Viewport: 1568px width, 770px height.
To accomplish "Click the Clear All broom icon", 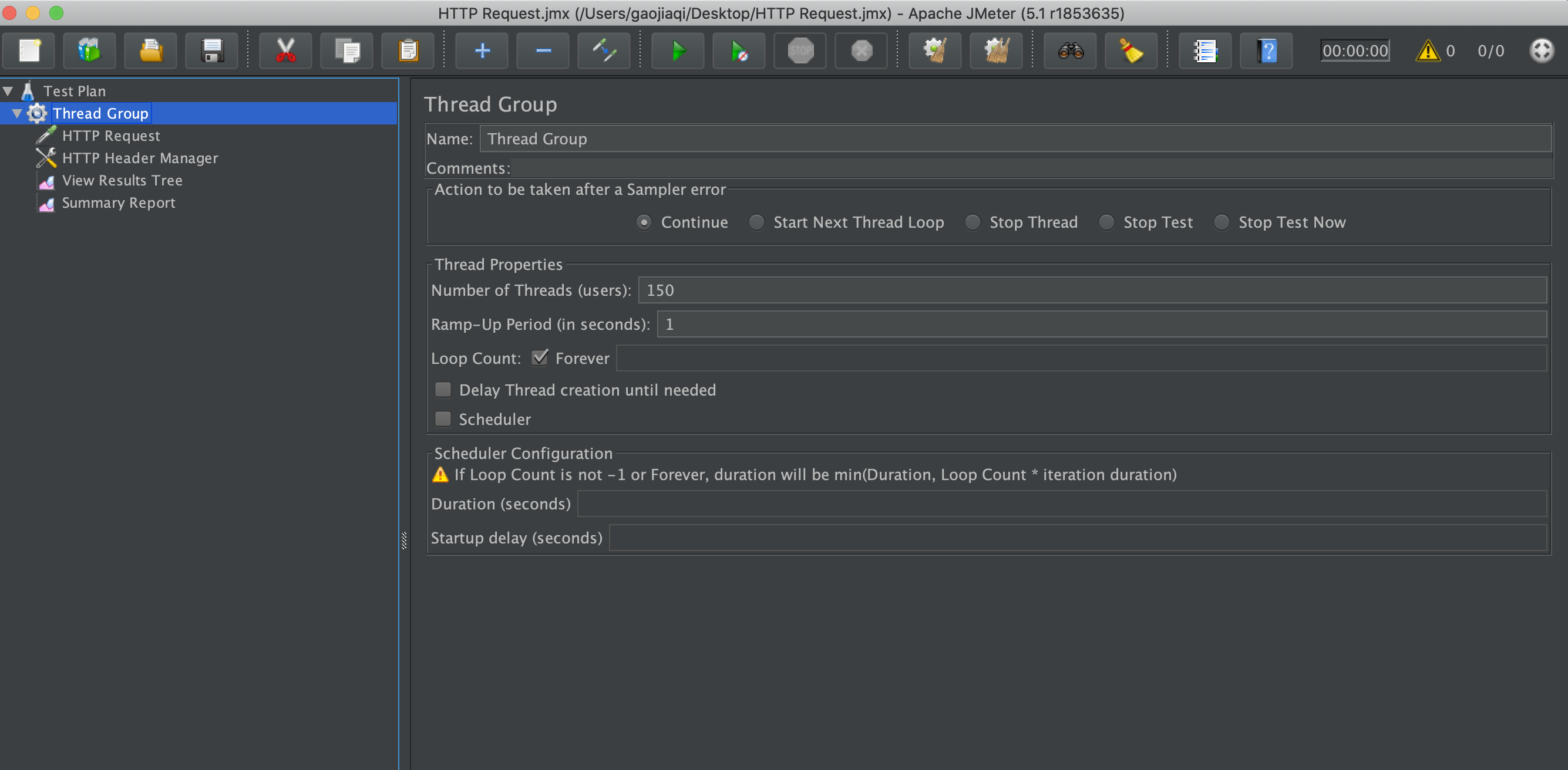I will click(996, 51).
